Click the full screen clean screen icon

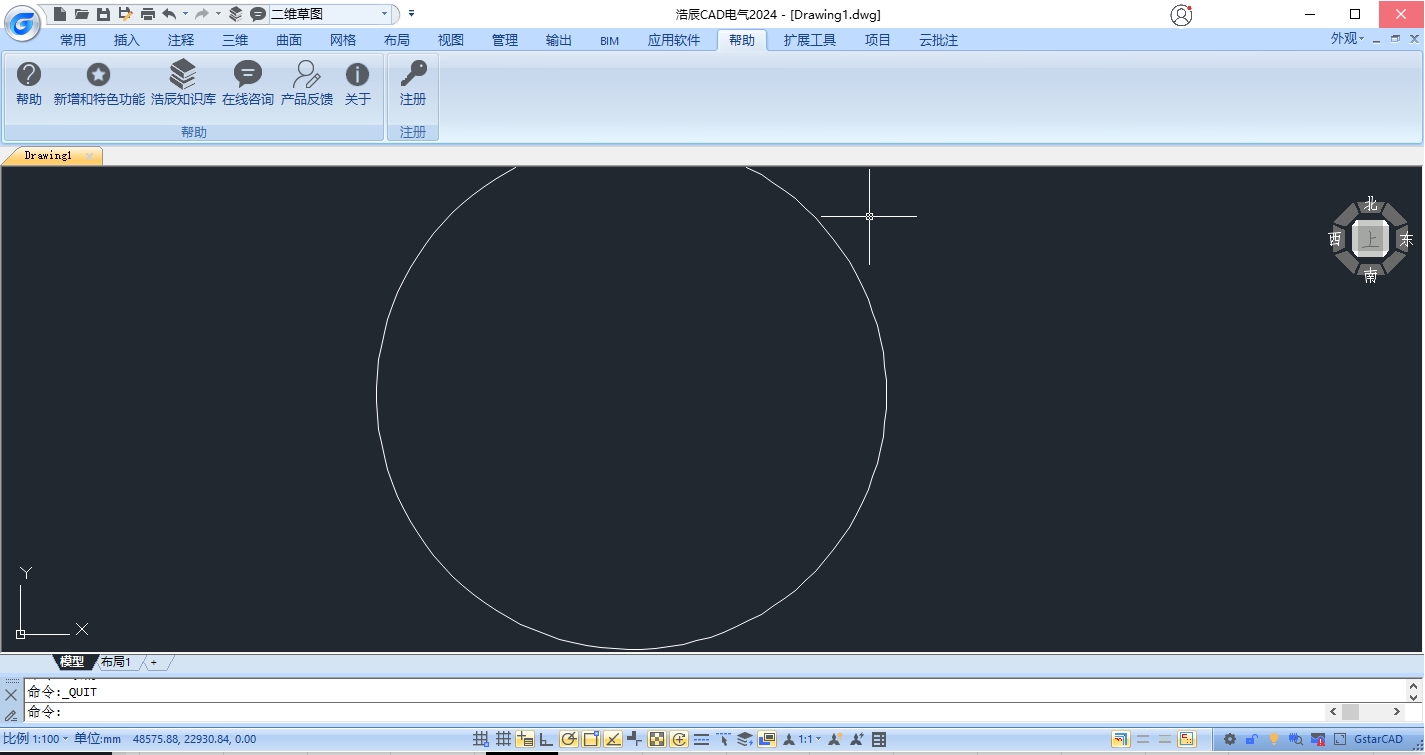1340,739
